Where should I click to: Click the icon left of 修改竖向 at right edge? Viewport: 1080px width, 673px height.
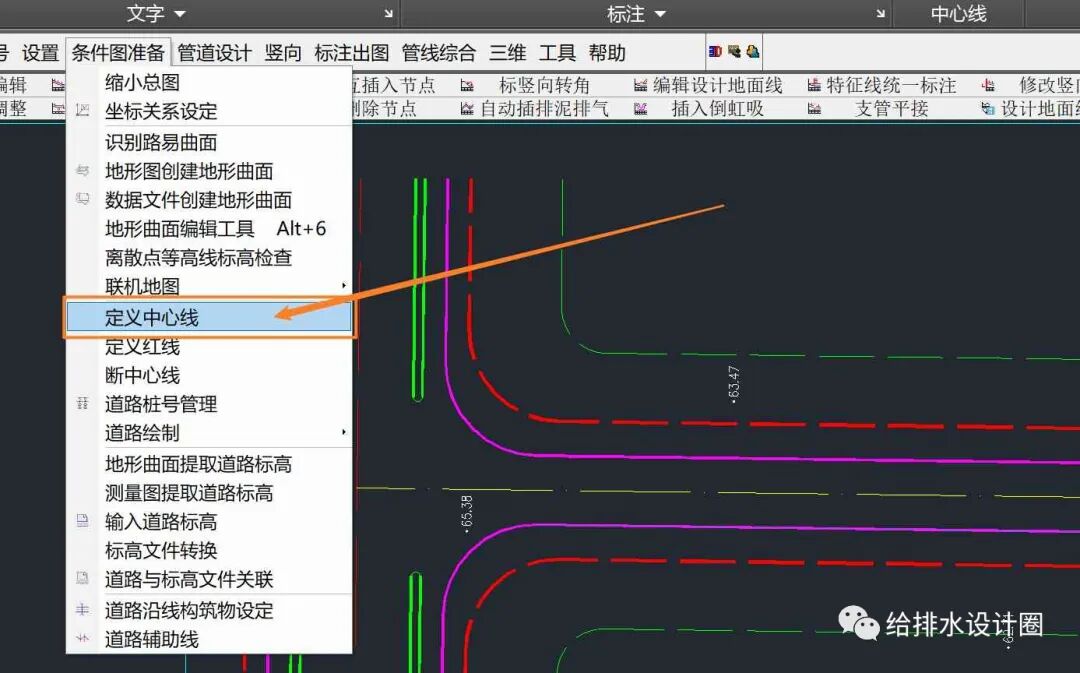coord(988,85)
